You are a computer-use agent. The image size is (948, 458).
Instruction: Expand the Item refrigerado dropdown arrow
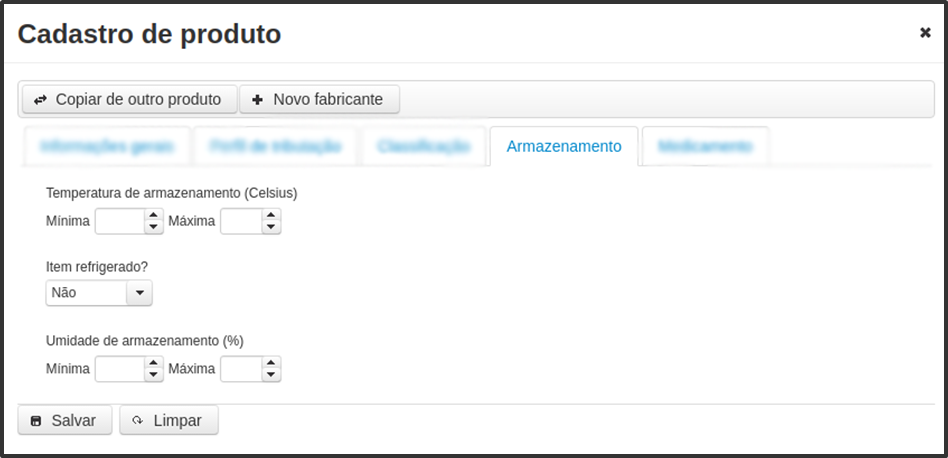click(x=139, y=292)
